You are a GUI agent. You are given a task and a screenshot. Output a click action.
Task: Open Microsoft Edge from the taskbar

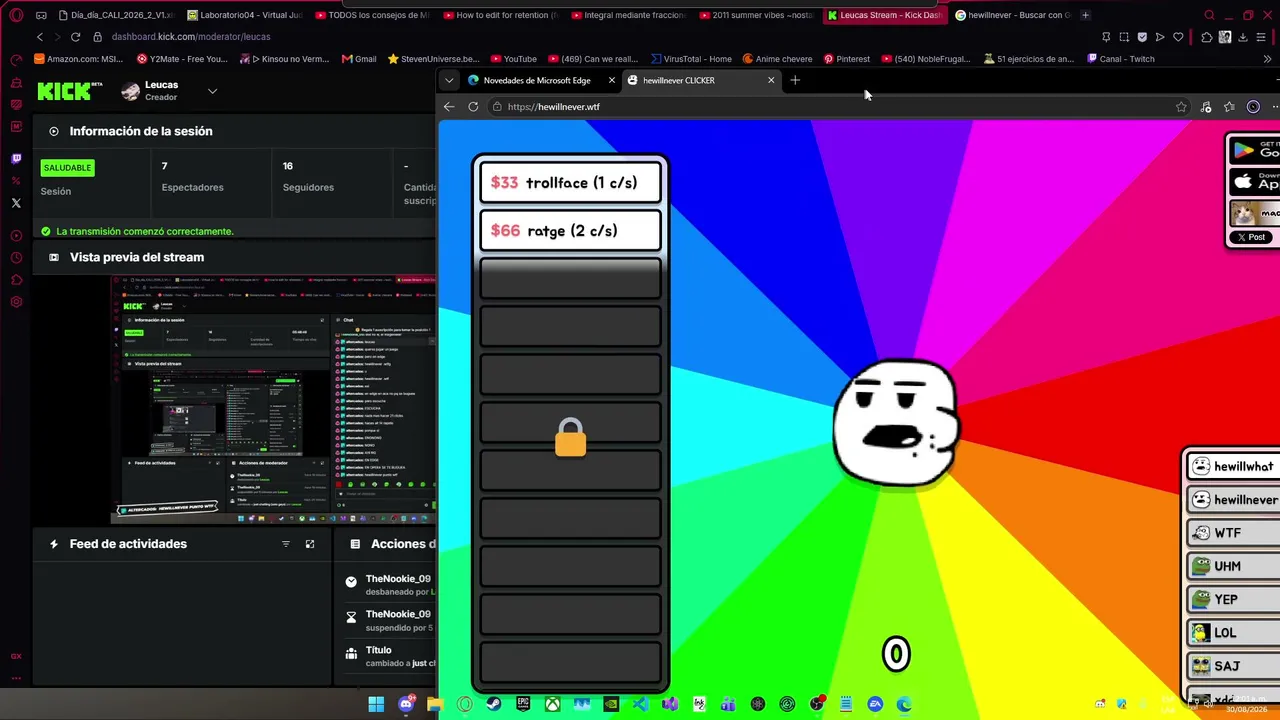tap(905, 704)
